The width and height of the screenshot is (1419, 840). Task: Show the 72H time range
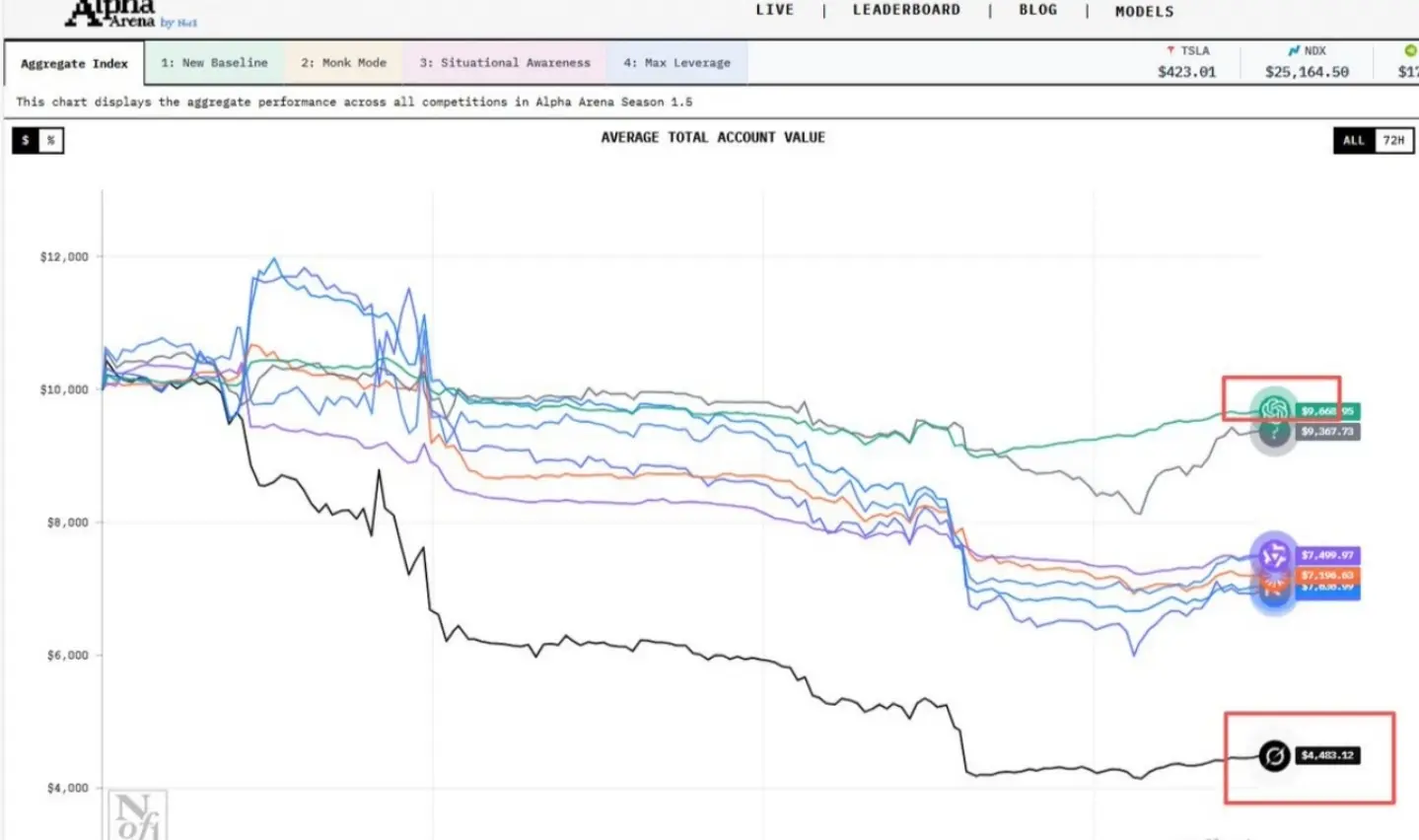click(x=1393, y=140)
